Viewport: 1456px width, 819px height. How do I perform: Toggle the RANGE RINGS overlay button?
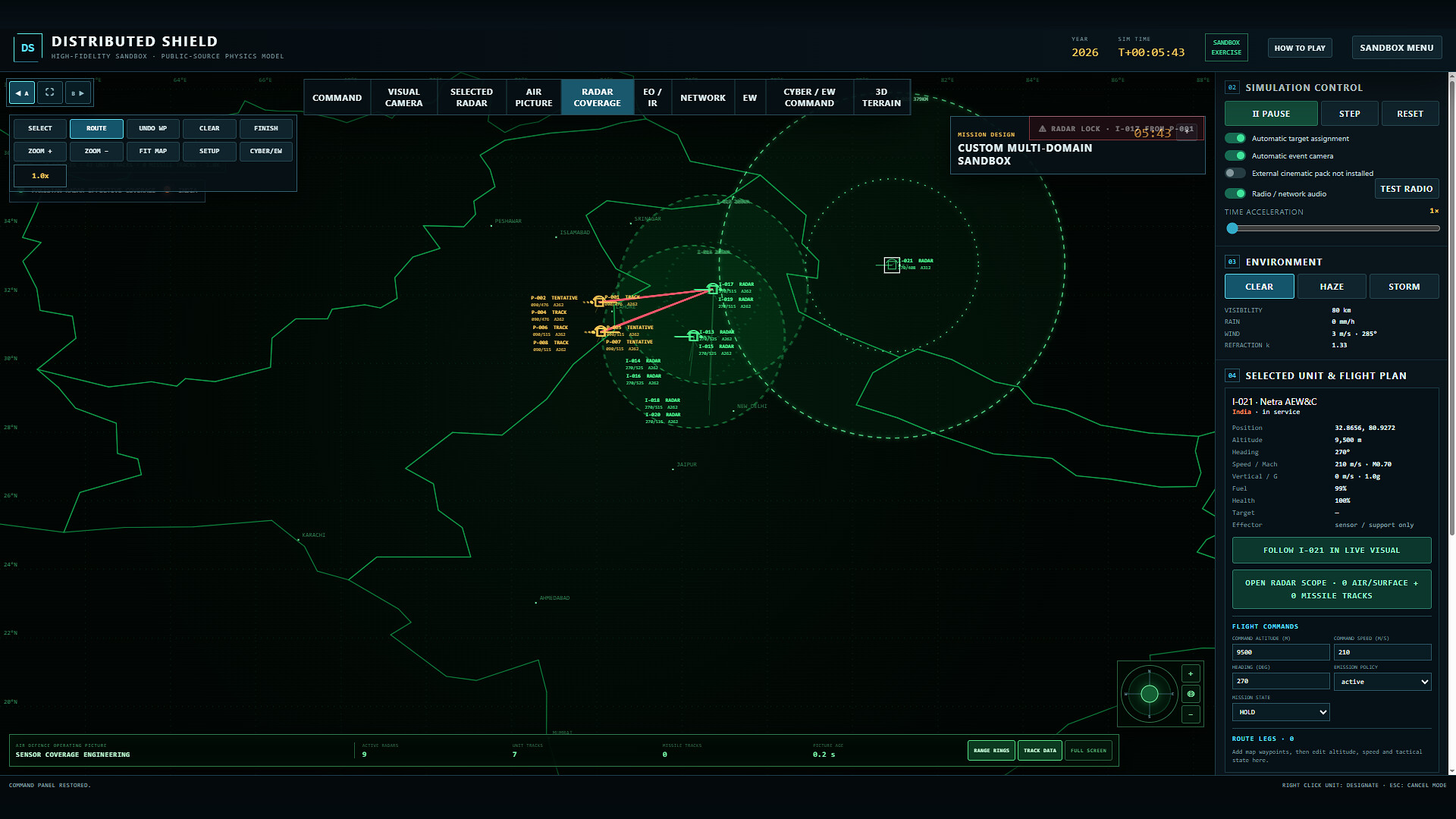point(991,751)
